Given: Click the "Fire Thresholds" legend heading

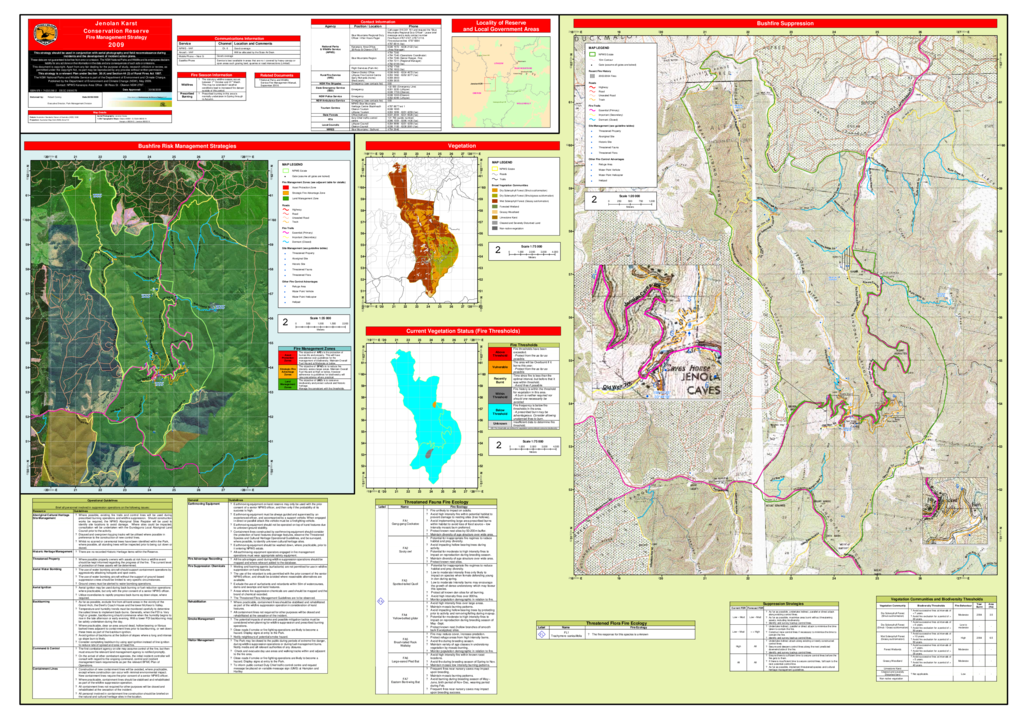Looking at the screenshot, I should [524, 345].
